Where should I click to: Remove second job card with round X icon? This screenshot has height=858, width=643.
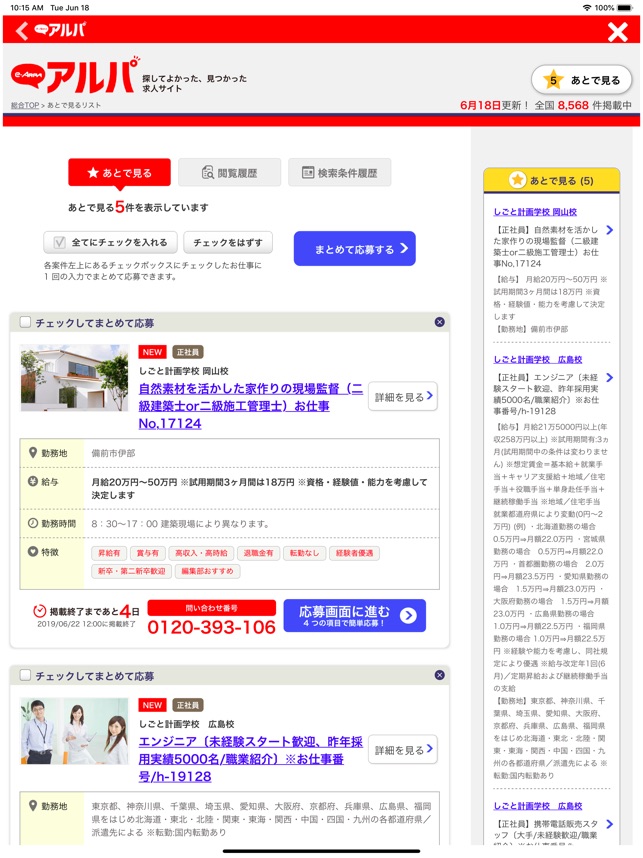click(439, 675)
